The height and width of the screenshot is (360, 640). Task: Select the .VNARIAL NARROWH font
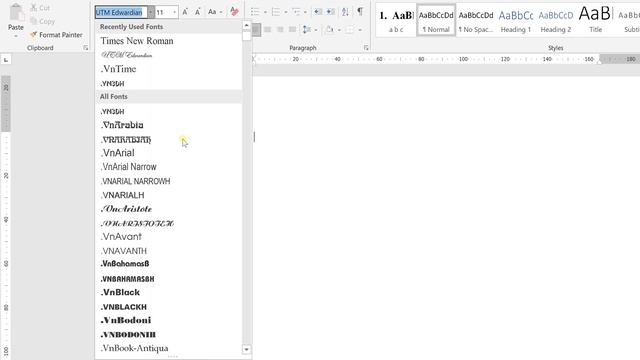click(x=169, y=181)
